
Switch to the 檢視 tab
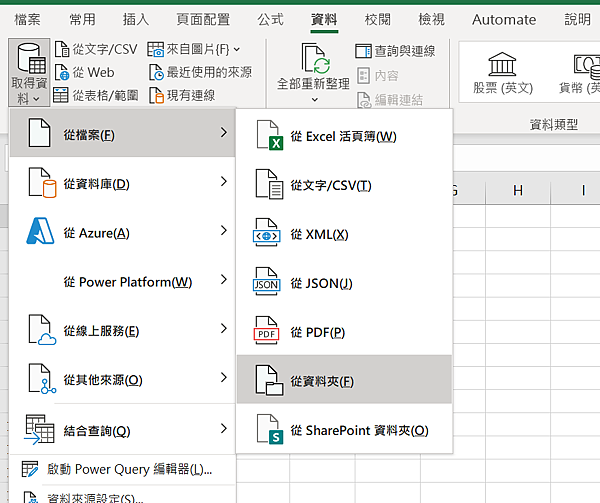[x=431, y=20]
